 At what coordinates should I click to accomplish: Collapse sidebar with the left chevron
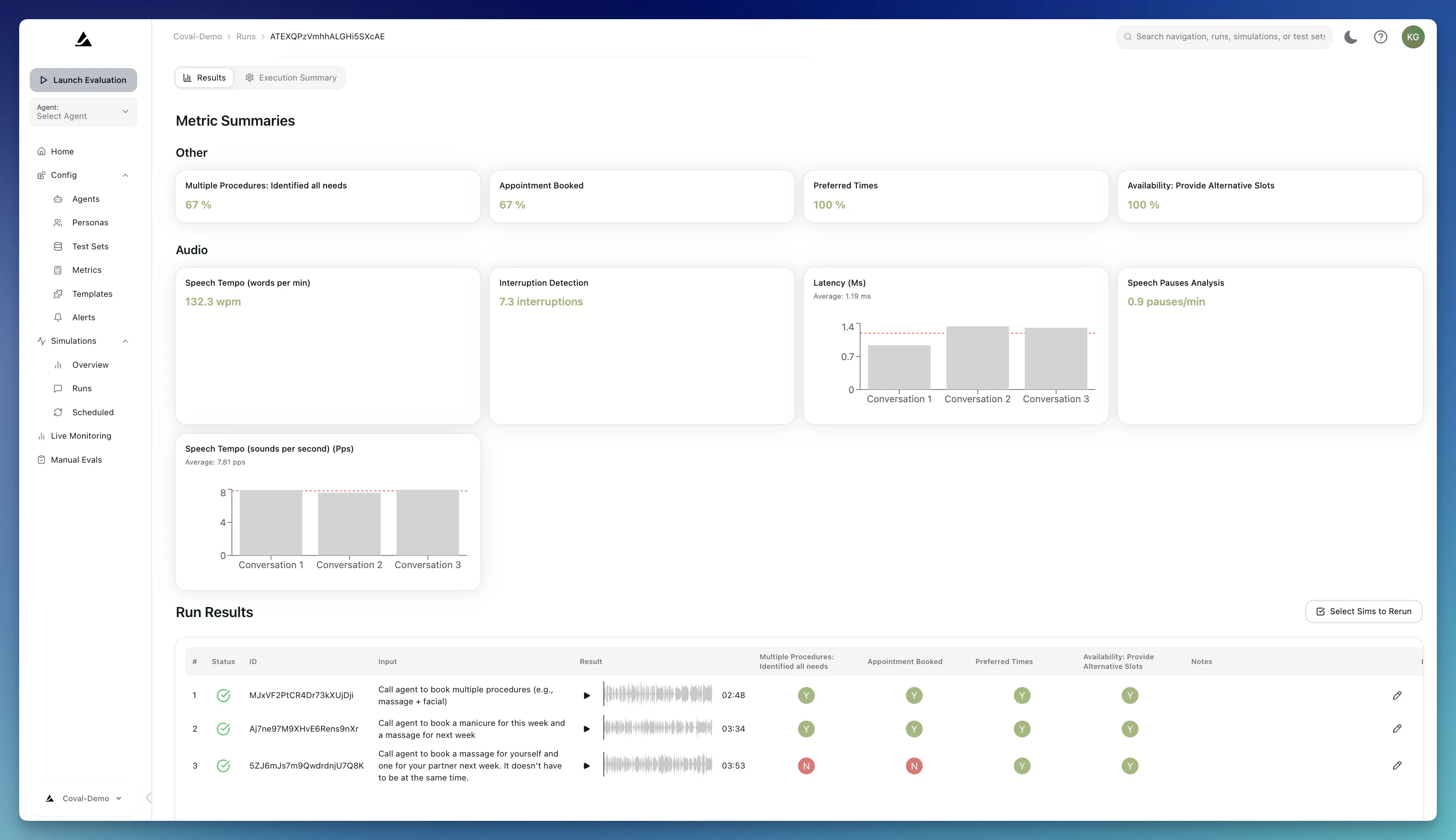(148, 798)
